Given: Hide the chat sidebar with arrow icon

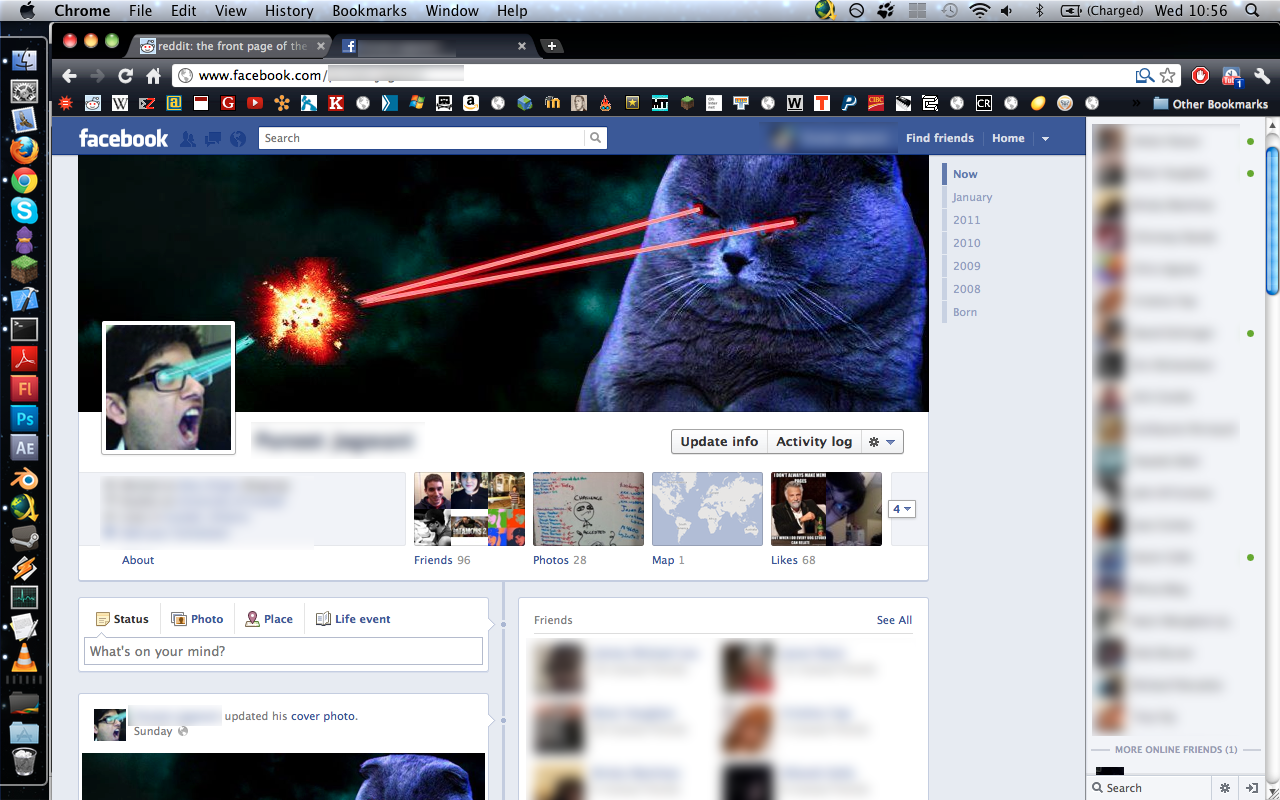Looking at the screenshot, I should (x=1252, y=788).
